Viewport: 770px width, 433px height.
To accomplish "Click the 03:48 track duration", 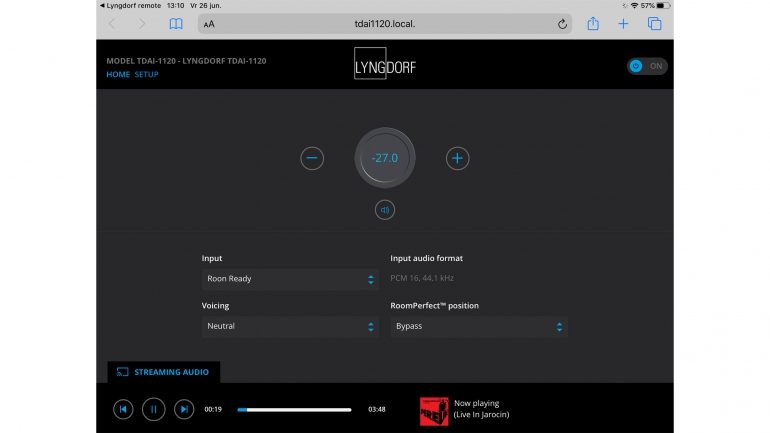I will tap(377, 409).
